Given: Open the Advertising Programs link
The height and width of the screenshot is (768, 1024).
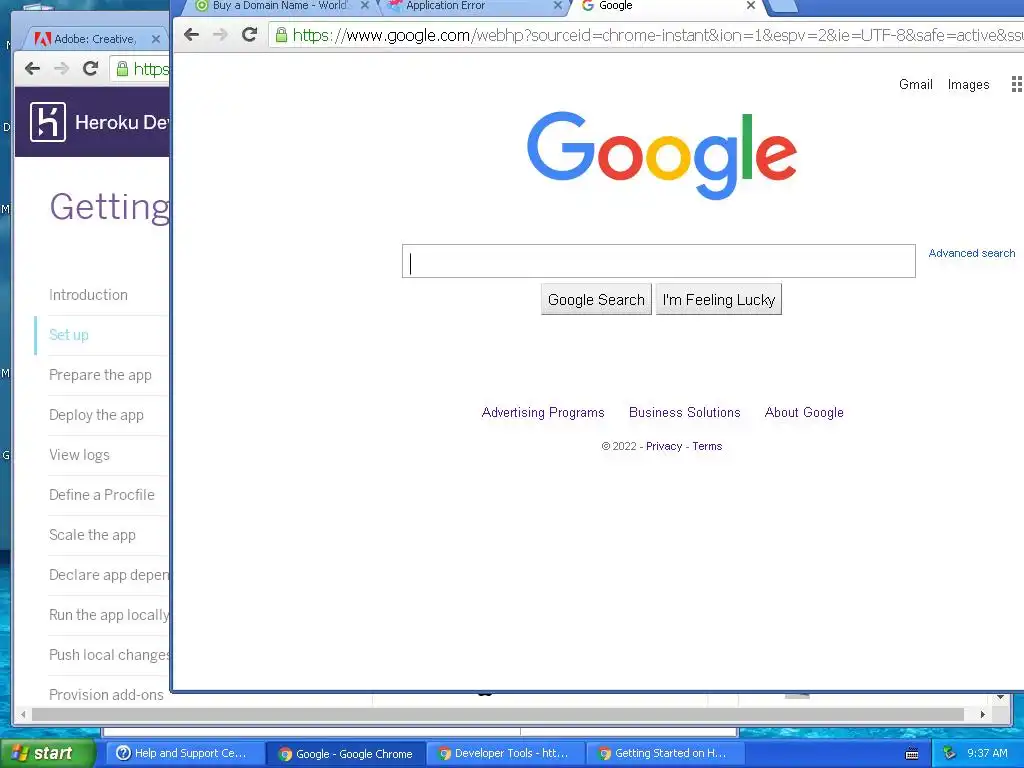Looking at the screenshot, I should [x=543, y=413].
